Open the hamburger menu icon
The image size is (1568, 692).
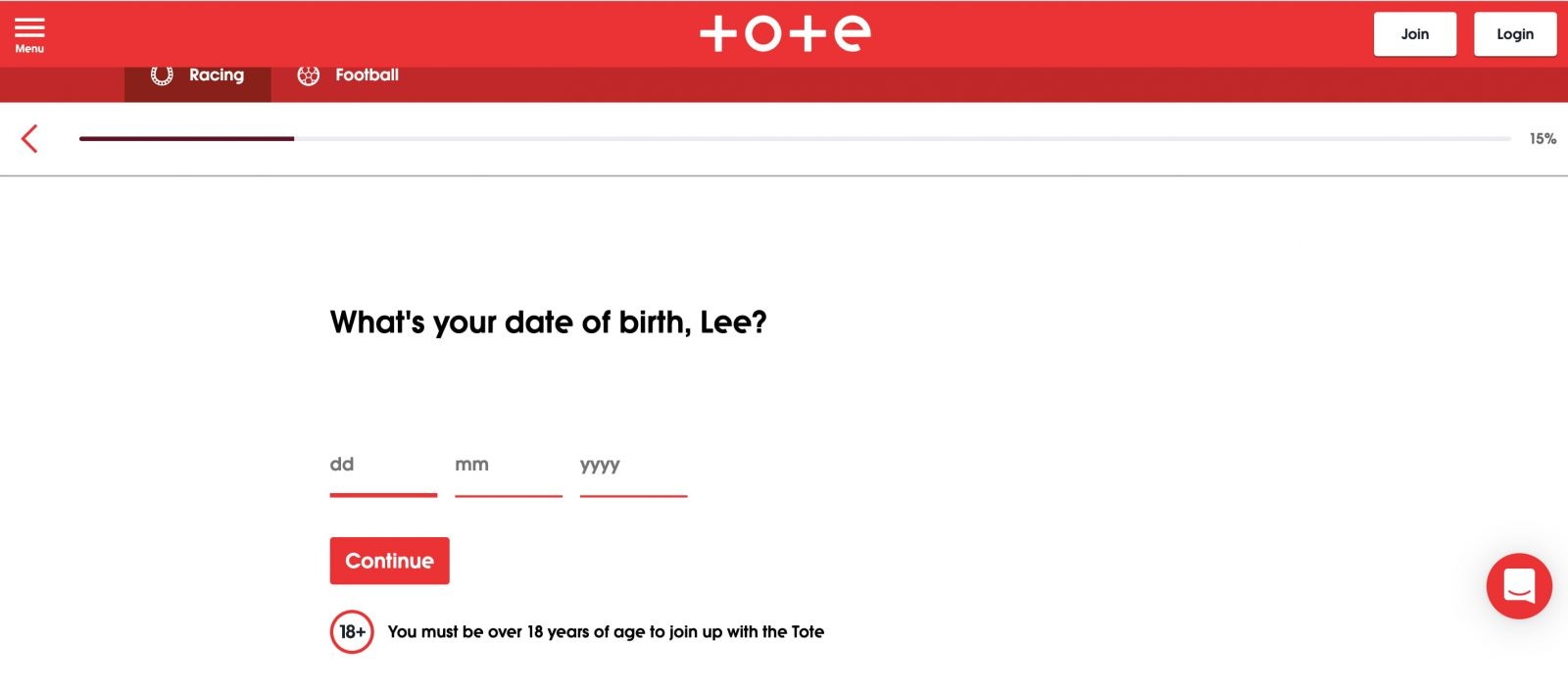29,26
